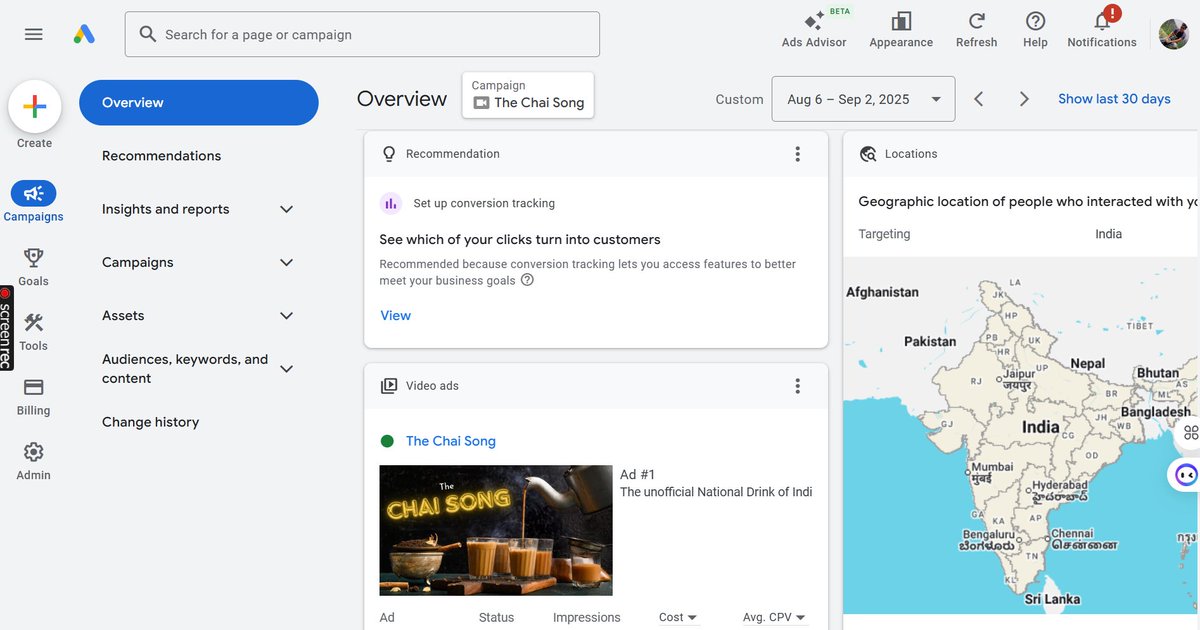Click the Locations card globe icon
The height and width of the screenshot is (630, 1200).
tap(869, 154)
